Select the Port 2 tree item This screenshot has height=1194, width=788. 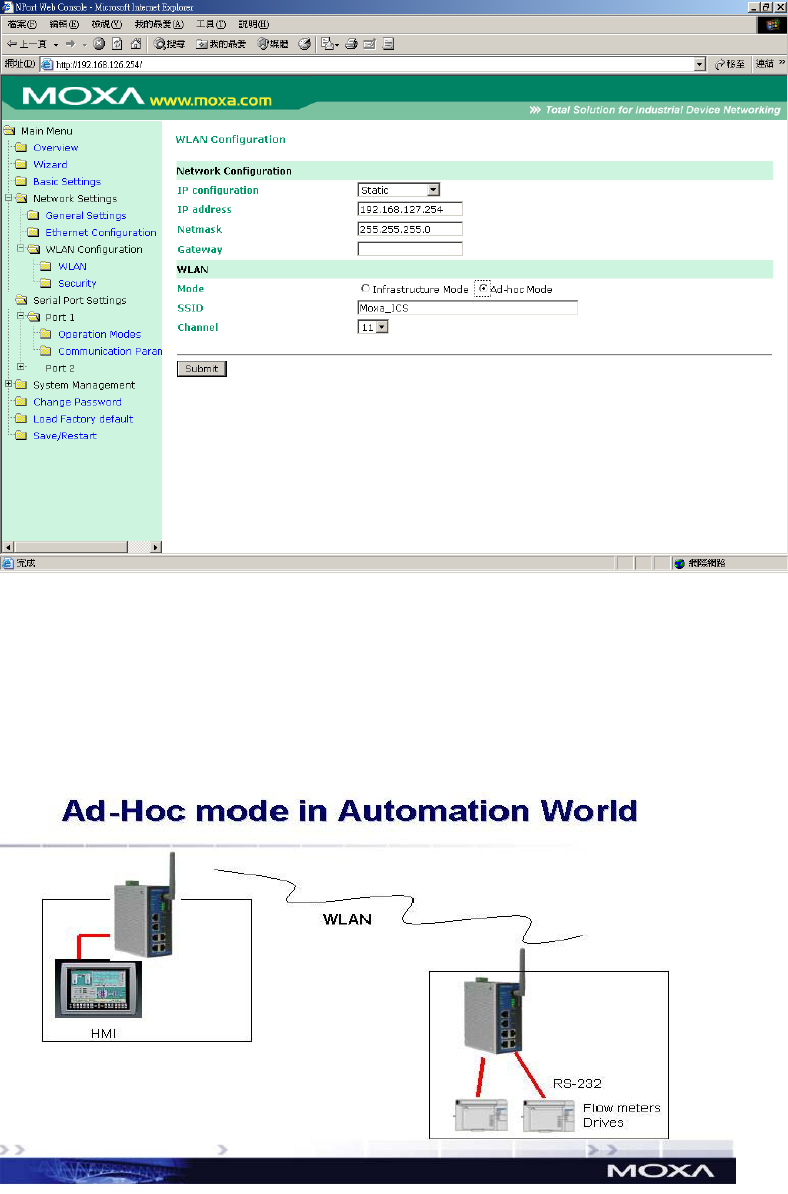point(59,369)
